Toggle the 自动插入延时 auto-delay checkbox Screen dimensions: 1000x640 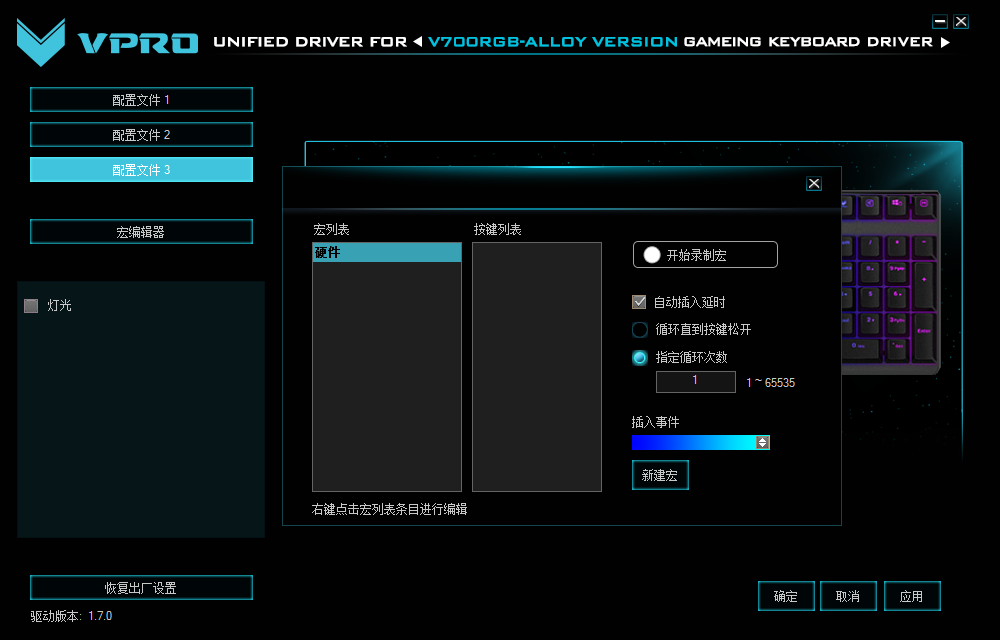click(x=637, y=301)
